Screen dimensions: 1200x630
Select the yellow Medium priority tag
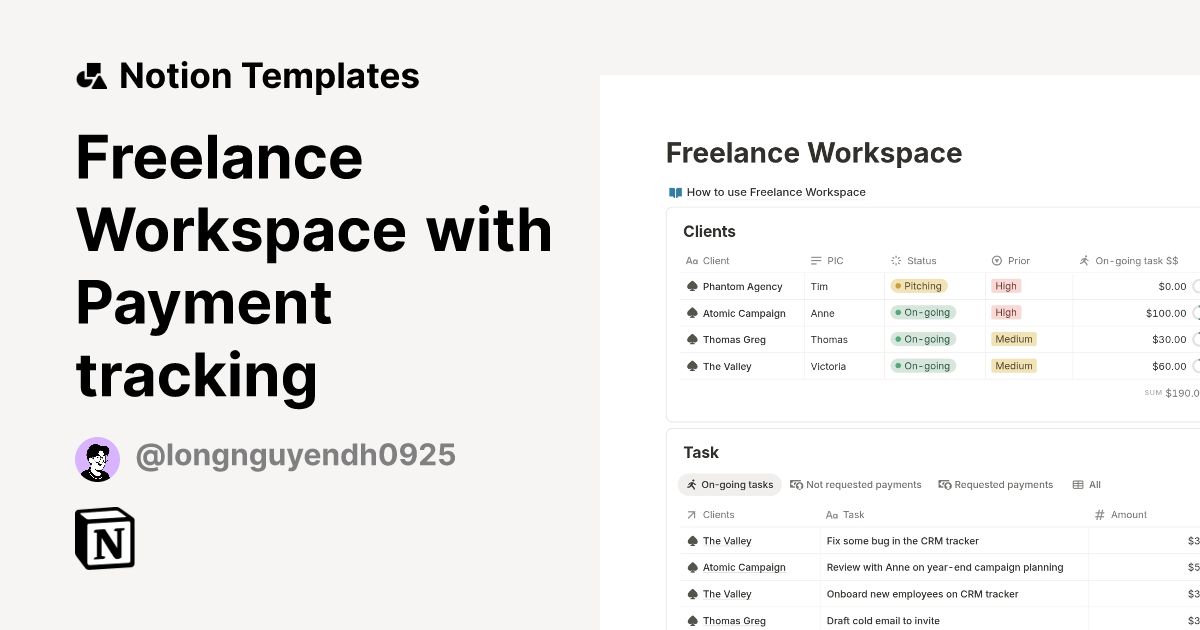[x=1013, y=339]
